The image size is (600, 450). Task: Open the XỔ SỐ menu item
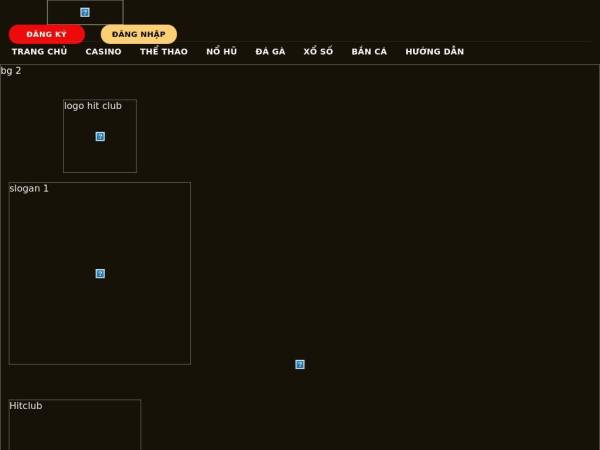[x=318, y=51]
